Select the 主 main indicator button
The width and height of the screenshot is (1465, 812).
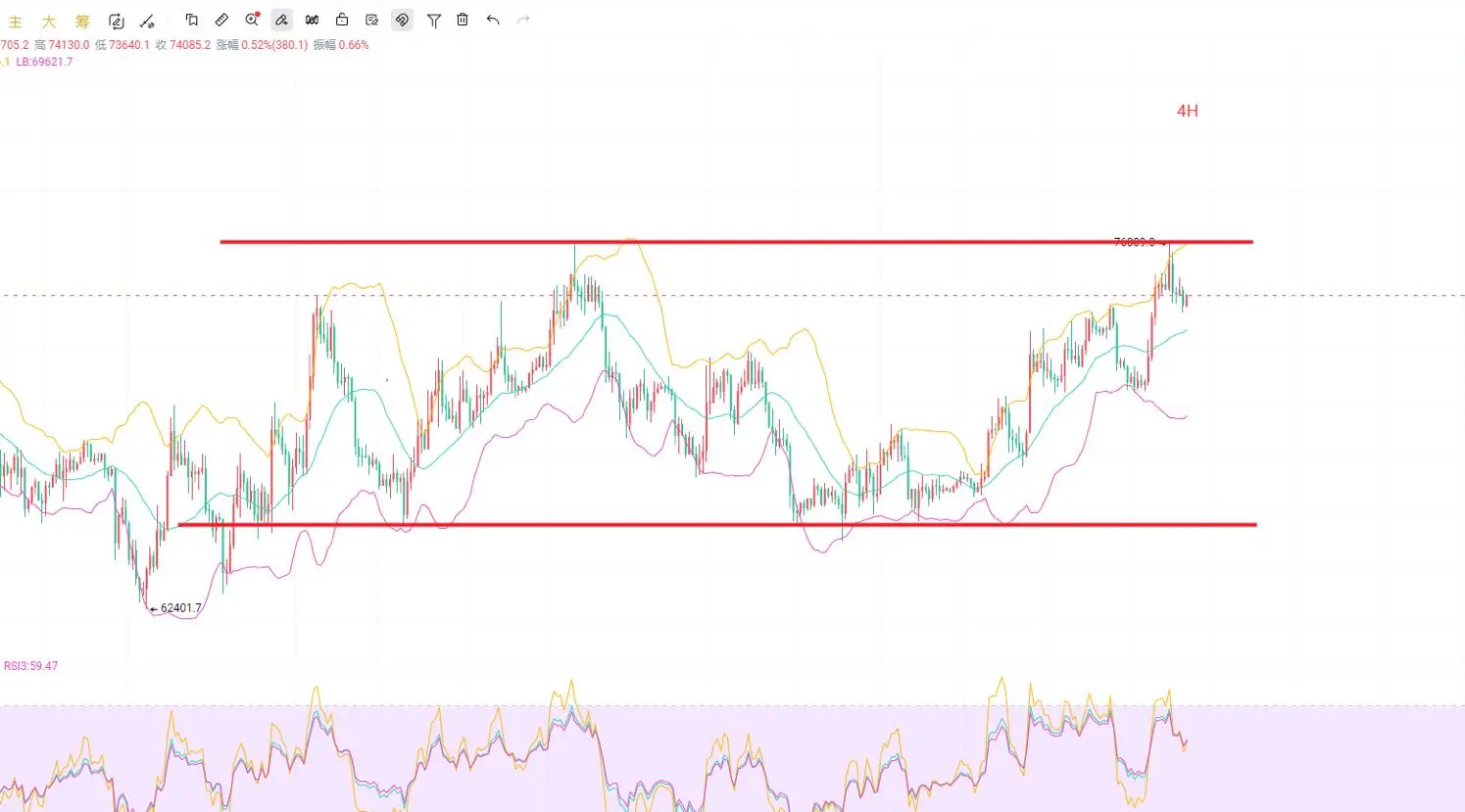[x=15, y=21]
